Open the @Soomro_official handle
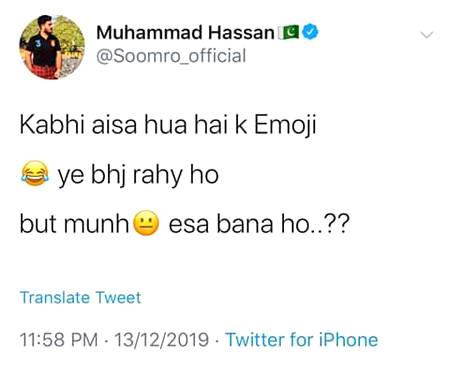450x367 pixels. (171, 56)
